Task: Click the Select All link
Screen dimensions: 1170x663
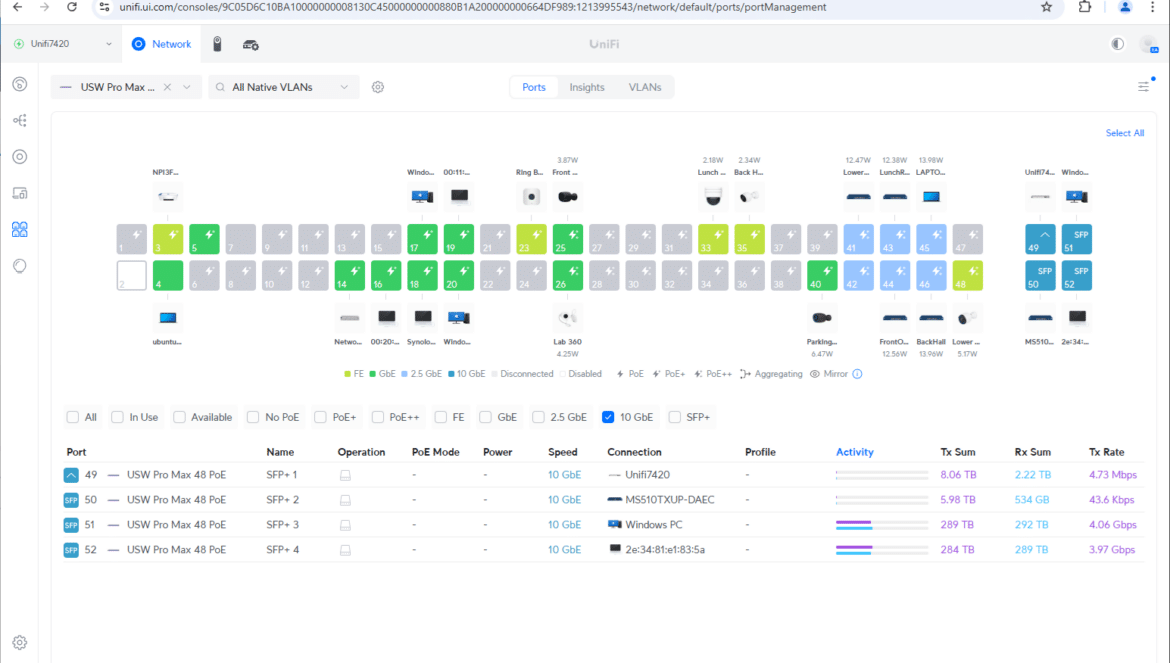Action: click(x=1124, y=133)
